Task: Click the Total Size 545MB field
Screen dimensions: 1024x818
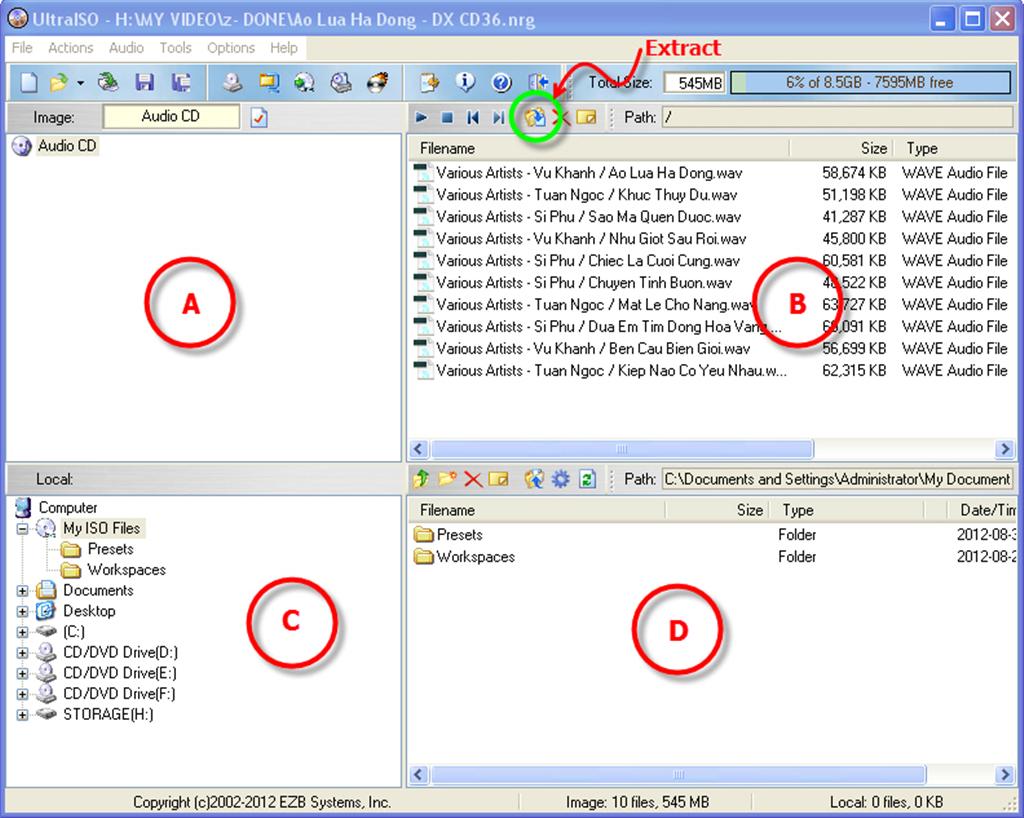Action: pyautogui.click(x=695, y=83)
